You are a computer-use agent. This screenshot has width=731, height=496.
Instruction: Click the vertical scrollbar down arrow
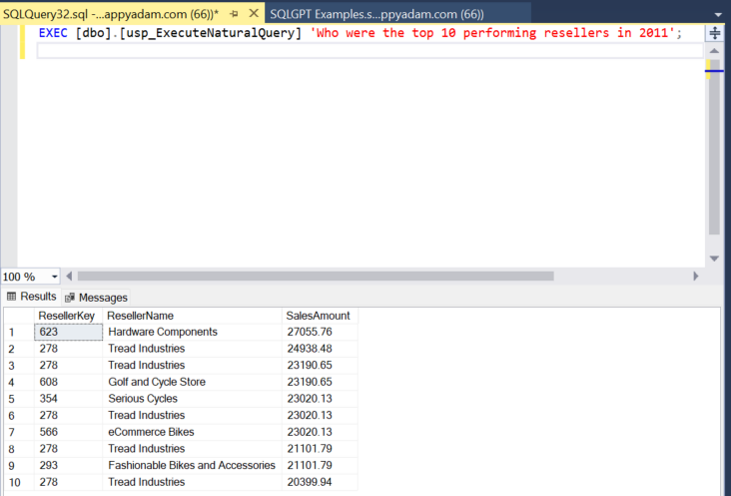(x=714, y=258)
